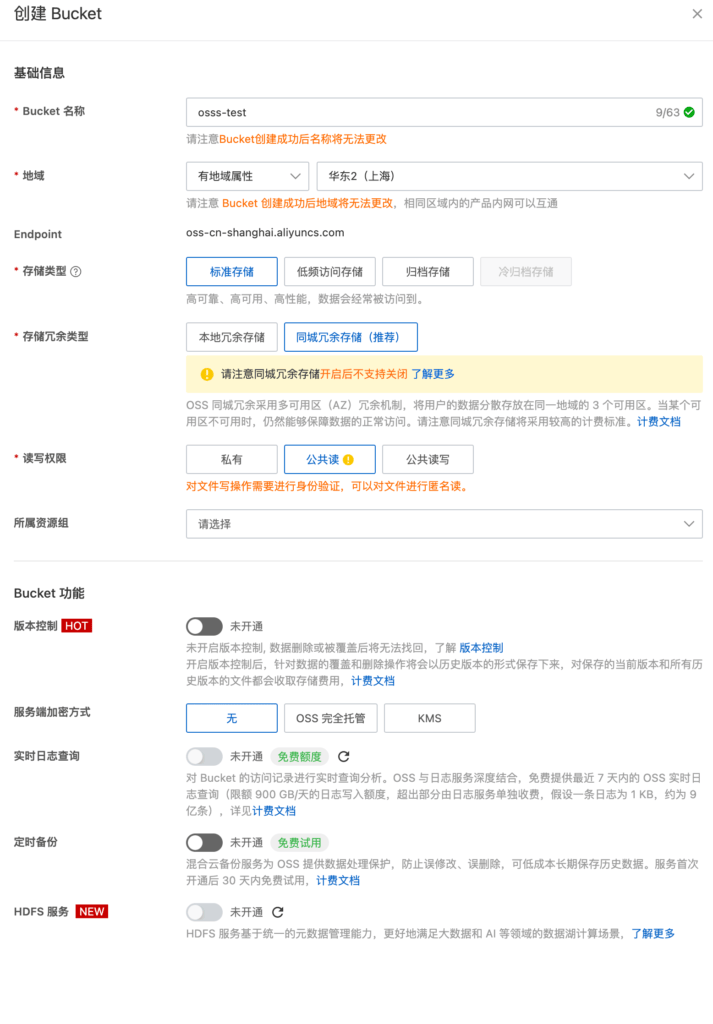Choose 本地冗余存储 redundancy option
The height and width of the screenshot is (1024, 713).
pyautogui.click(x=232, y=337)
